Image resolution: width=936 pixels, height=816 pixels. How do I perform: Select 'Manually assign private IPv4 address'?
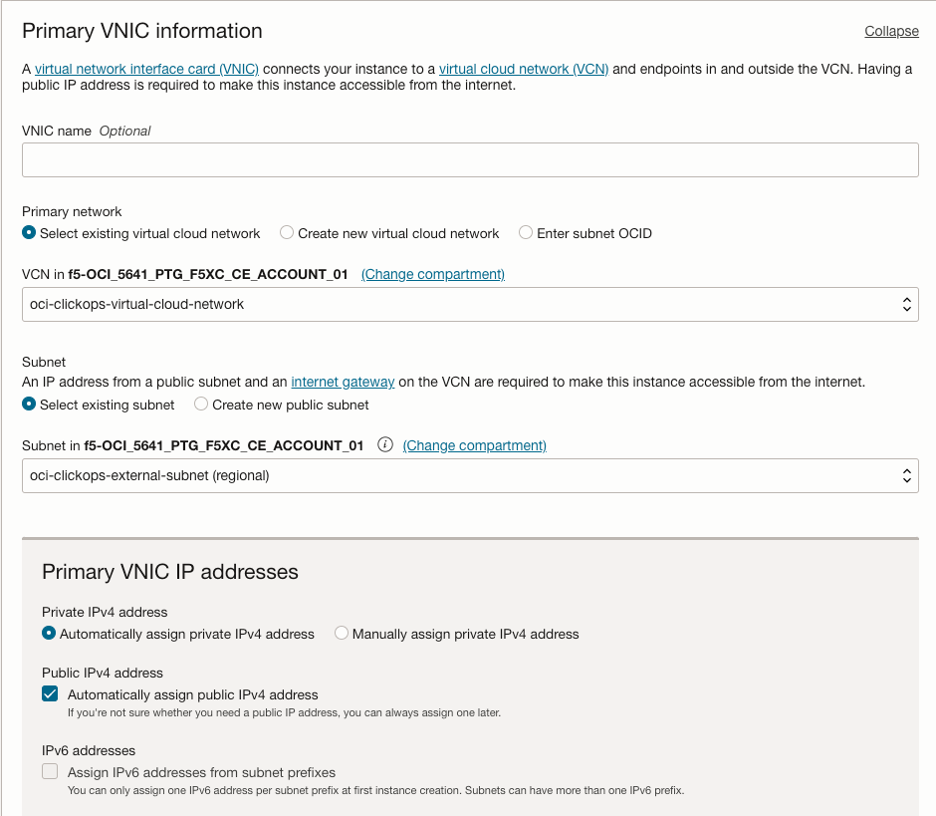tap(342, 634)
